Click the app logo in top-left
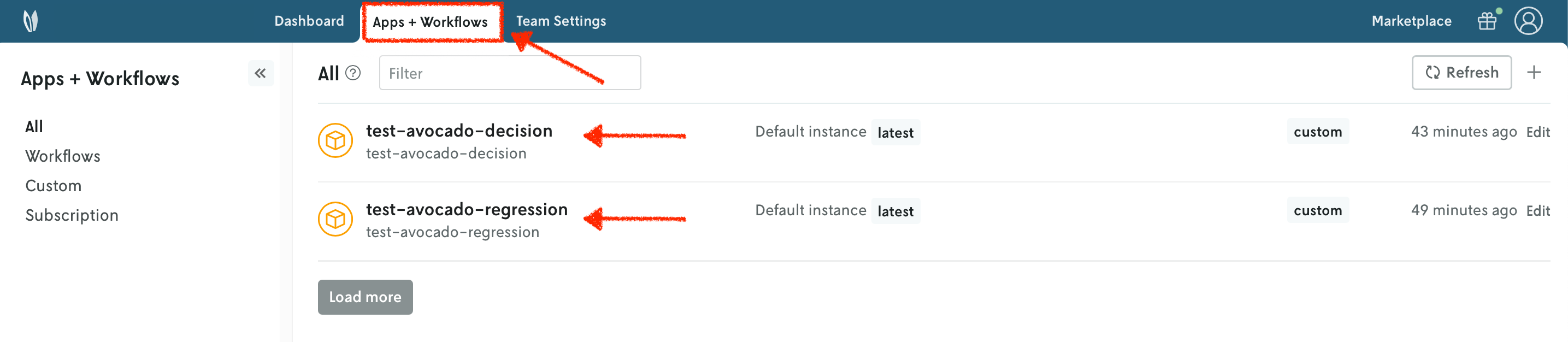Image resolution: width=1568 pixels, height=342 pixels. 31,21
